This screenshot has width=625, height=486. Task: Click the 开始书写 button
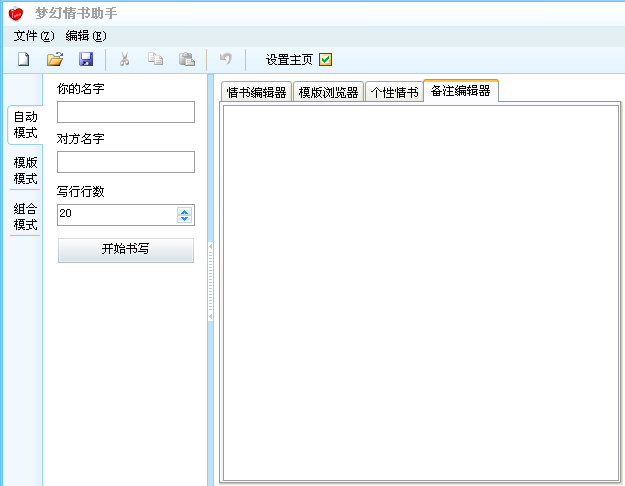pos(126,250)
